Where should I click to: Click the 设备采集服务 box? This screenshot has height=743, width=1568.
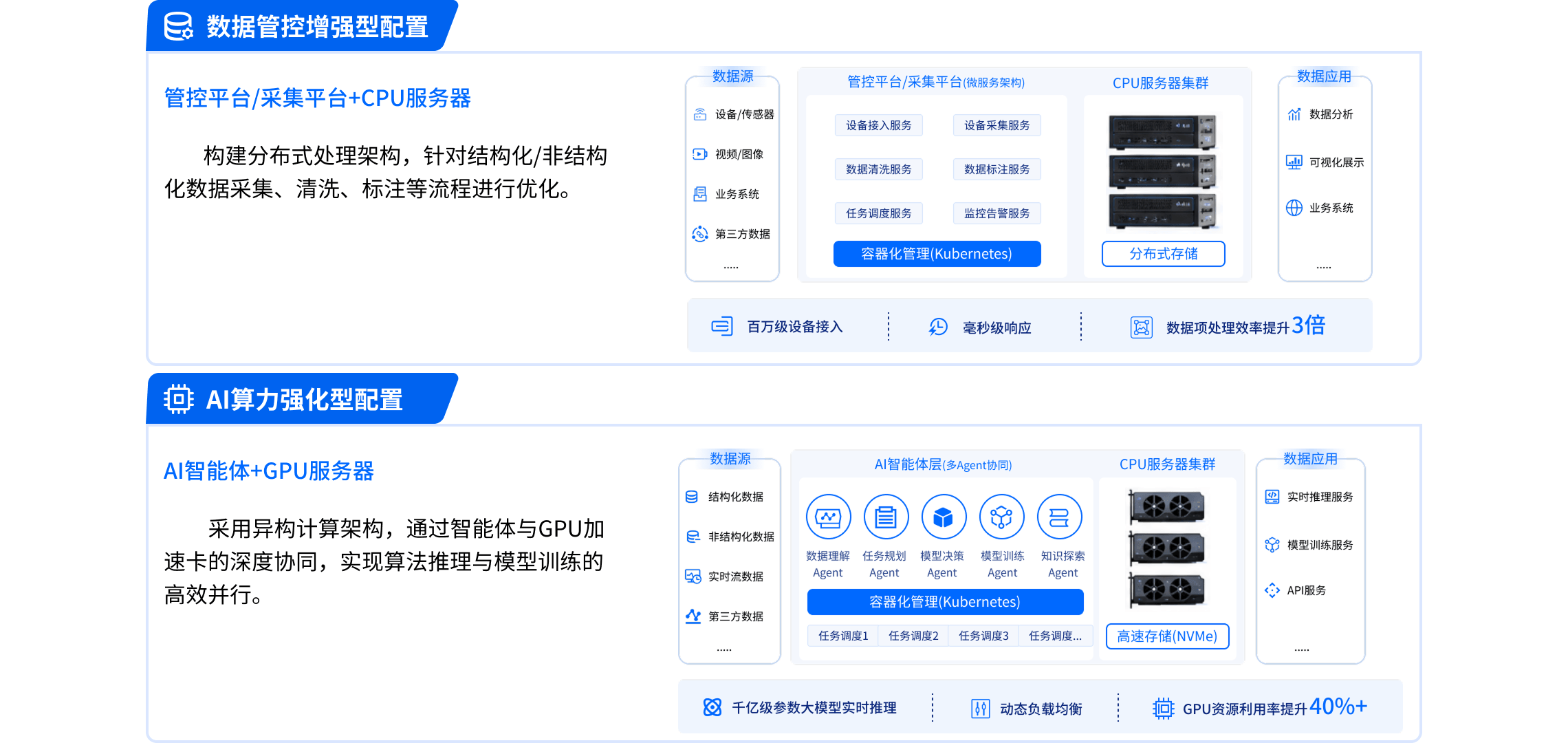997,125
